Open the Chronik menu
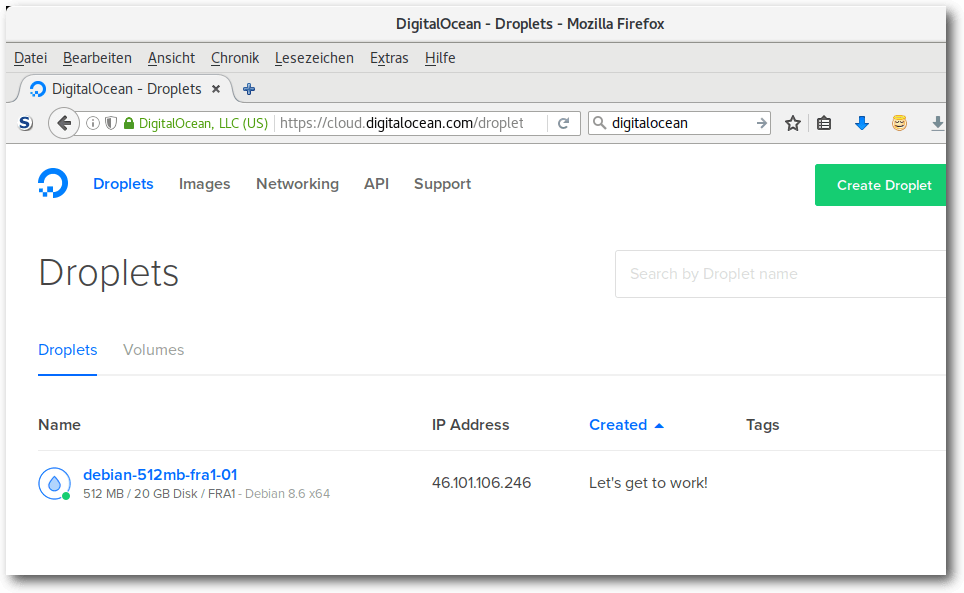Image resolution: width=964 pixels, height=593 pixels. pyautogui.click(x=235, y=58)
